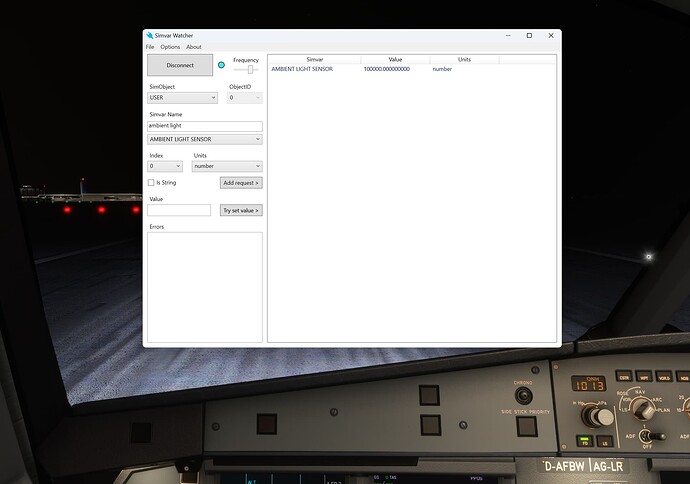The width and height of the screenshot is (690, 484).
Task: Click the Add request button
Action: pos(241,183)
